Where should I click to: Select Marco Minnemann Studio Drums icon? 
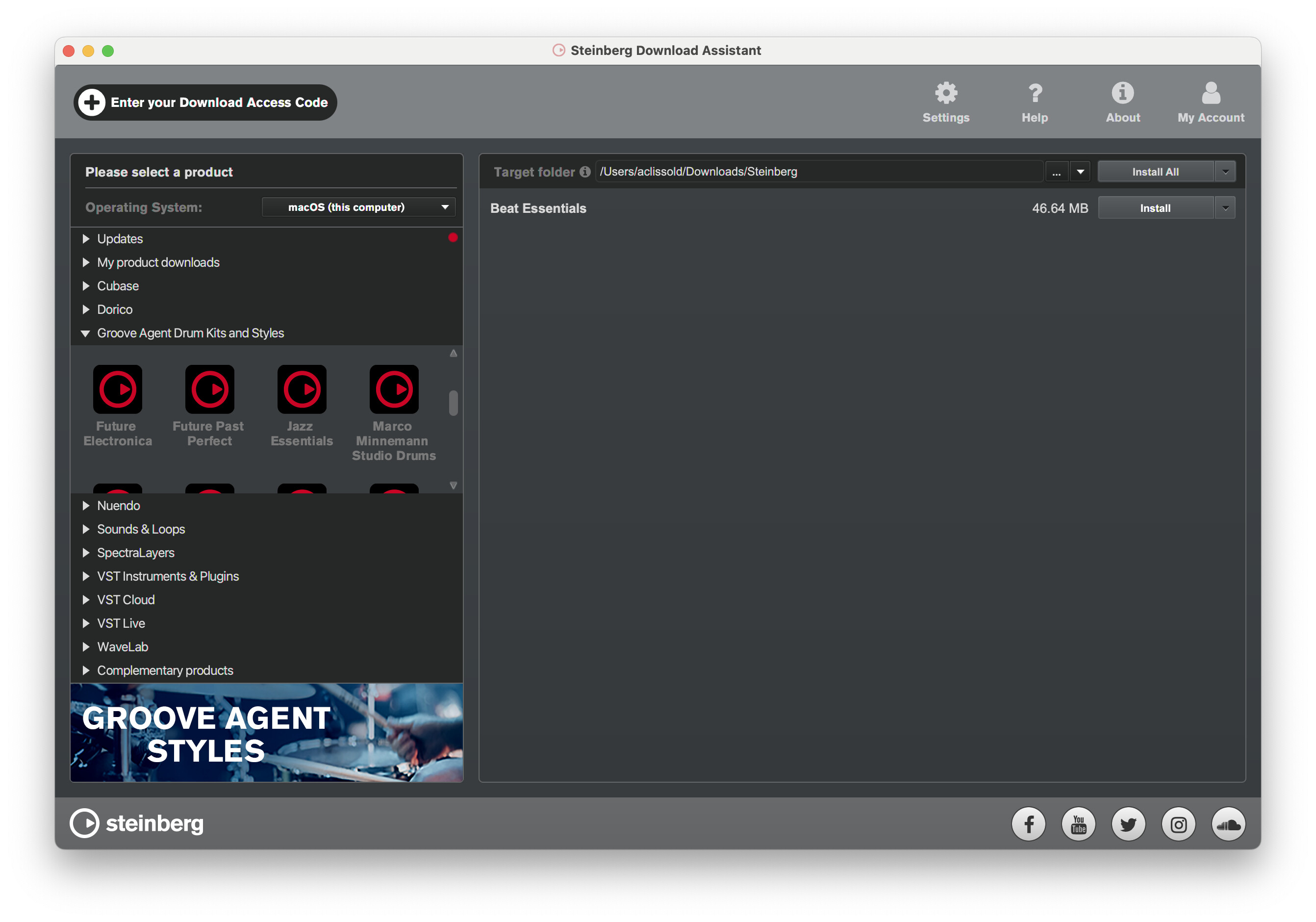point(394,389)
